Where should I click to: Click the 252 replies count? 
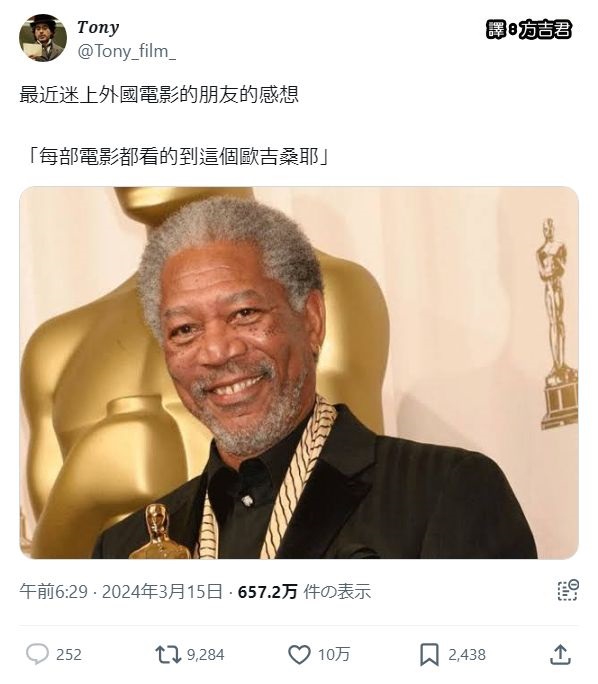pos(69,654)
